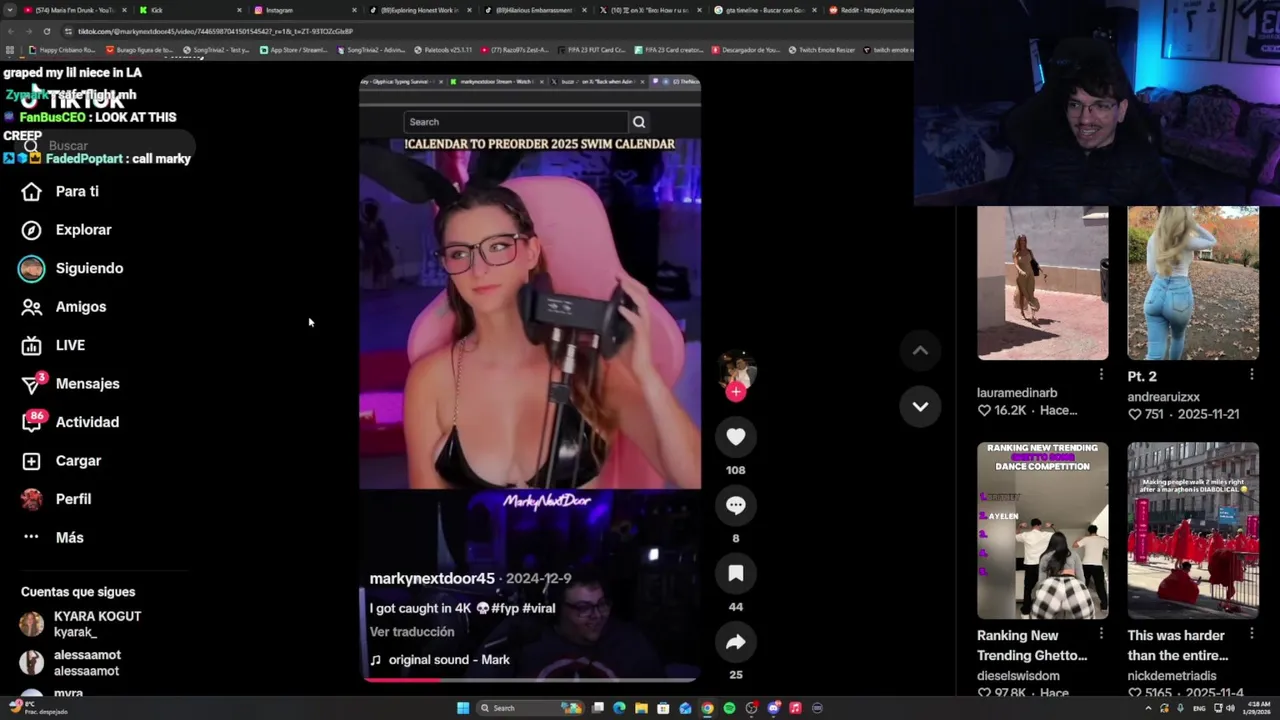This screenshot has width=1280, height=720.
Task: Open andrearuizxx profile link
Action: click(x=1163, y=397)
